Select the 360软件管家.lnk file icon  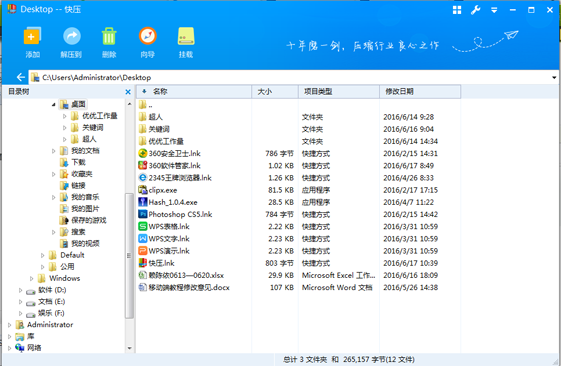(x=143, y=166)
